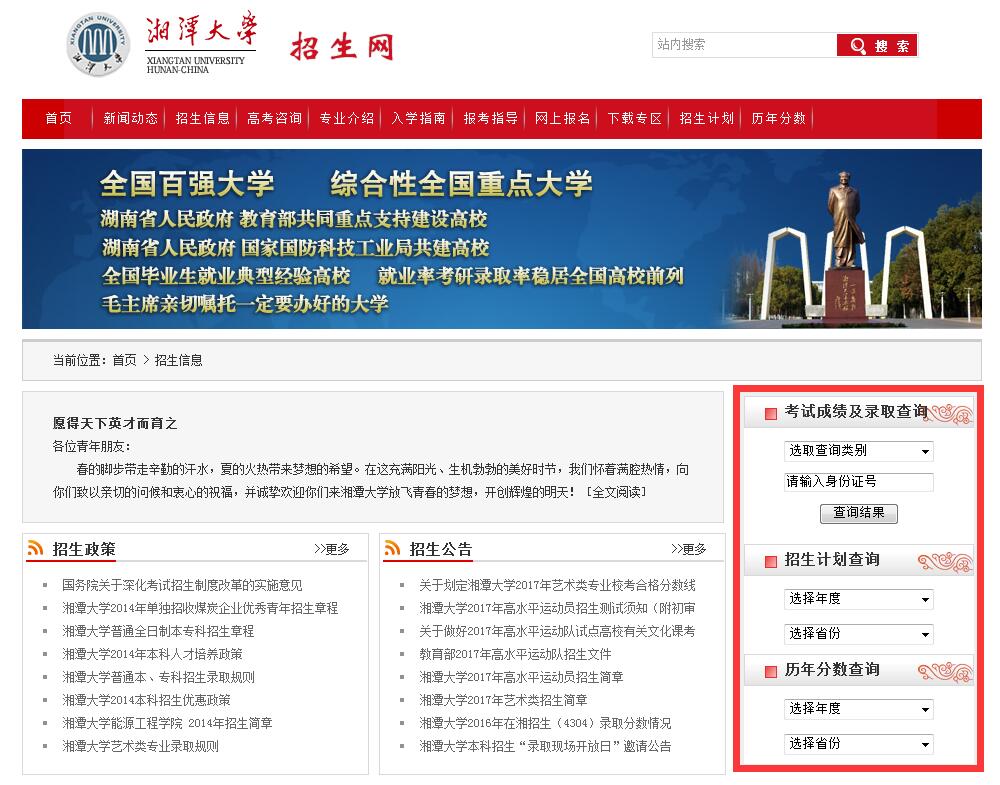This screenshot has height=785, width=1000.
Task: Click the 招生网 site title
Action: [x=342, y=47]
